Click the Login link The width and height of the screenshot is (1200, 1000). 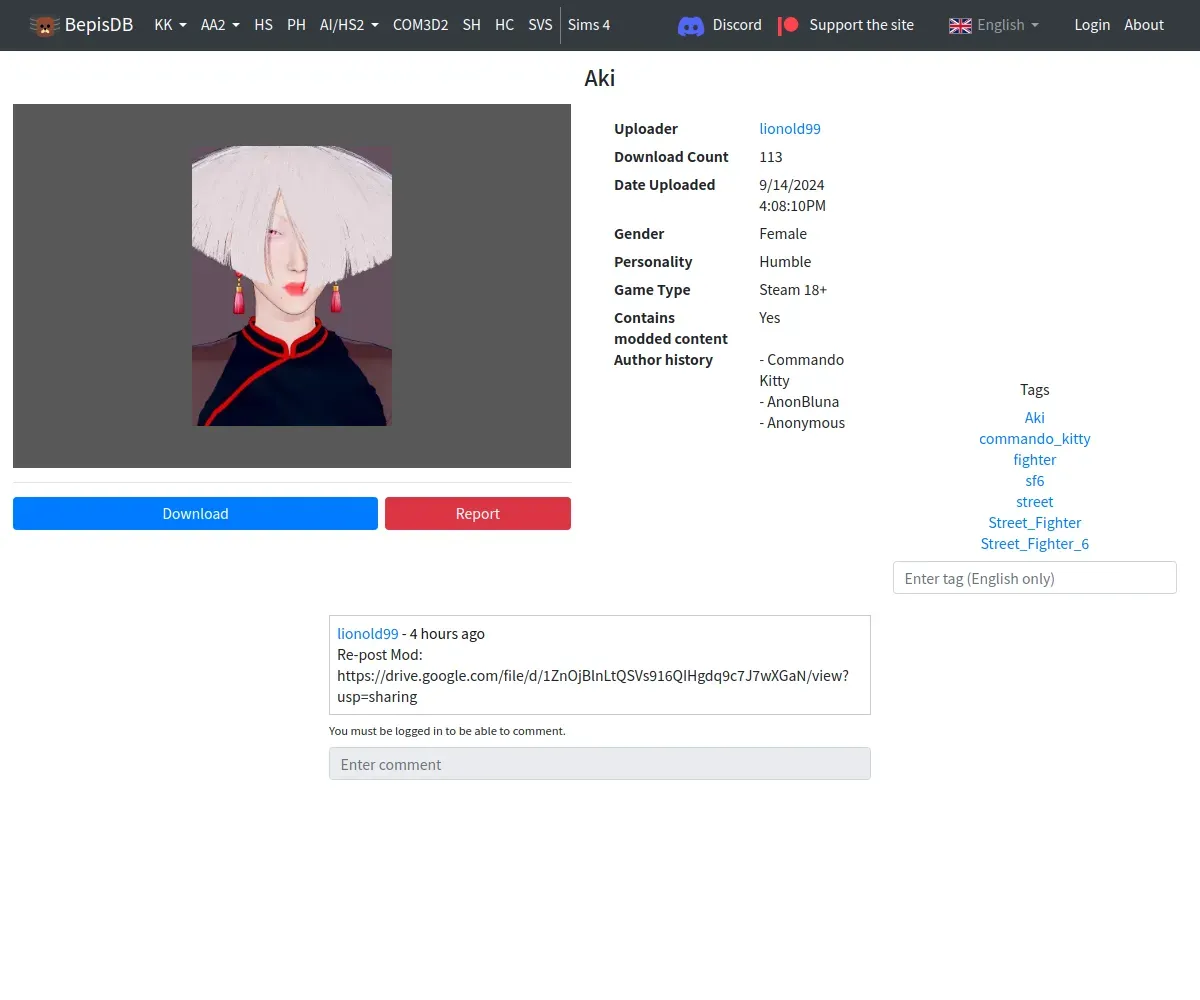click(x=1092, y=25)
